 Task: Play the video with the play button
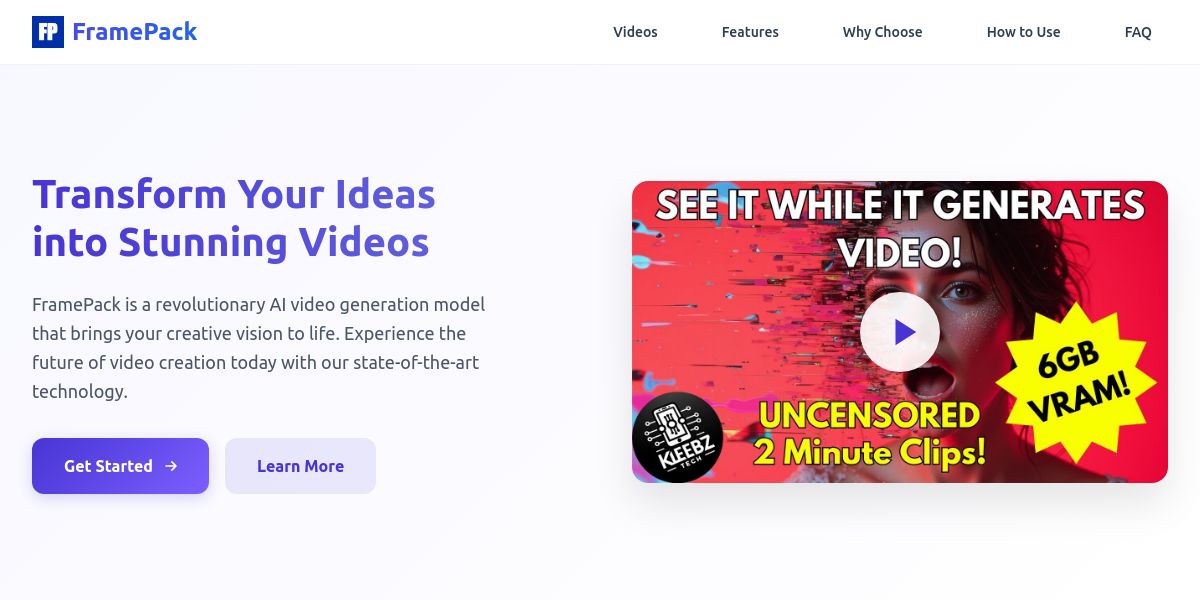coord(900,332)
